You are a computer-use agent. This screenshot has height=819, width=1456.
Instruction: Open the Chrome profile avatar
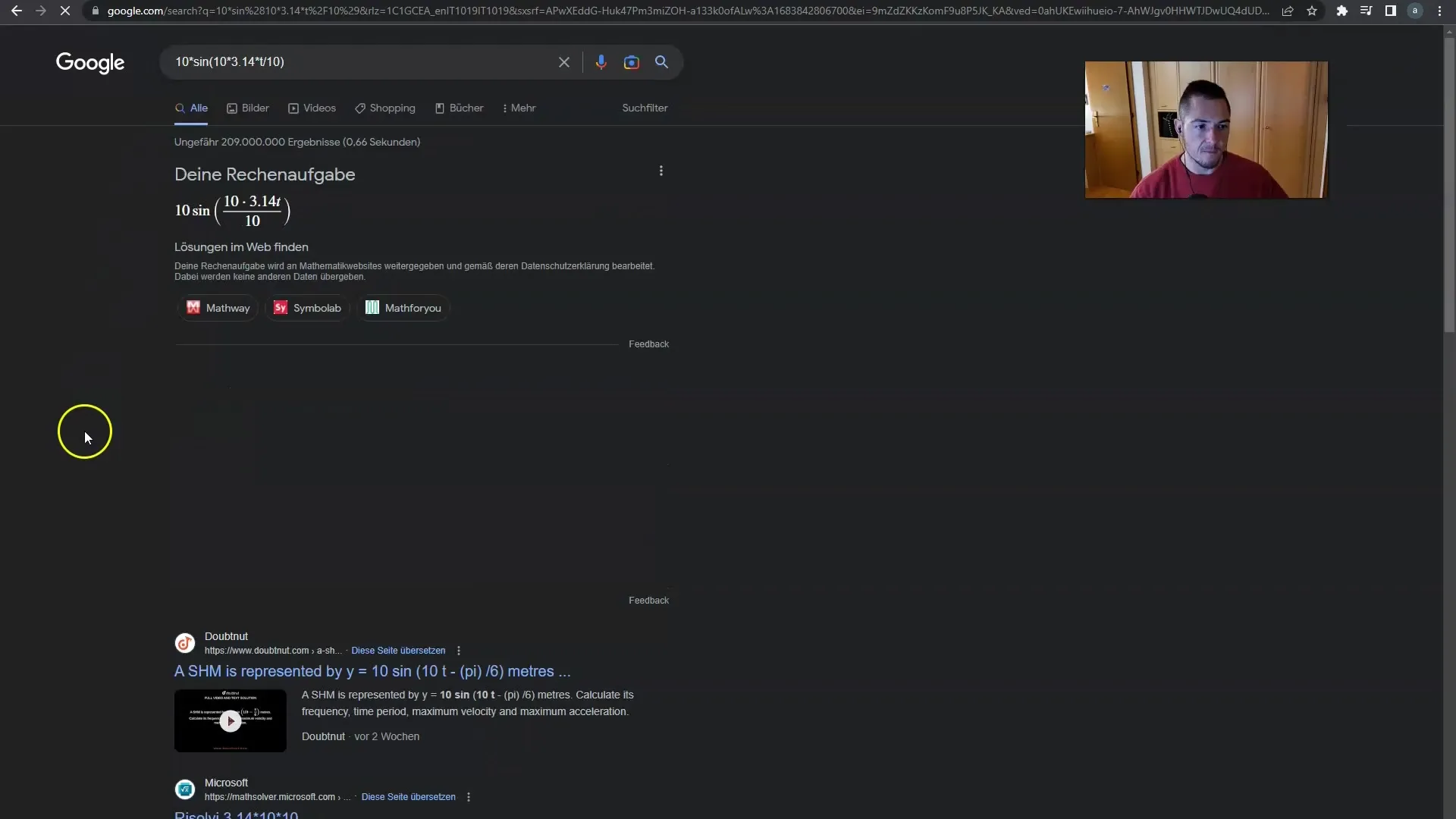tap(1415, 11)
